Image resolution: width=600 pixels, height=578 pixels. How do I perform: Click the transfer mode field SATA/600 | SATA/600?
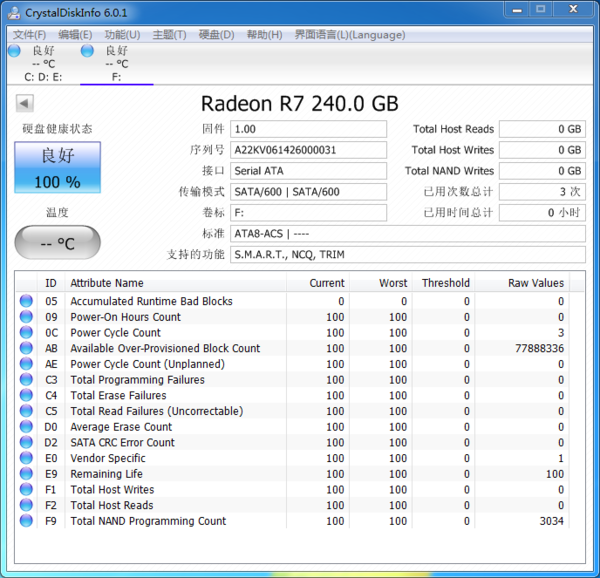(308, 192)
